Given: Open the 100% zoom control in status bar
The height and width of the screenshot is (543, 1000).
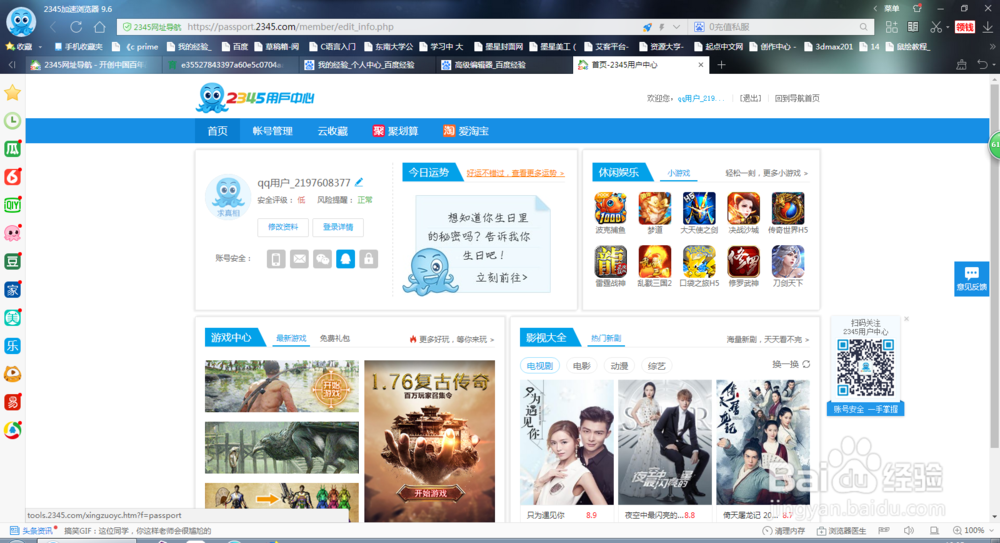Looking at the screenshot, I should 973,530.
